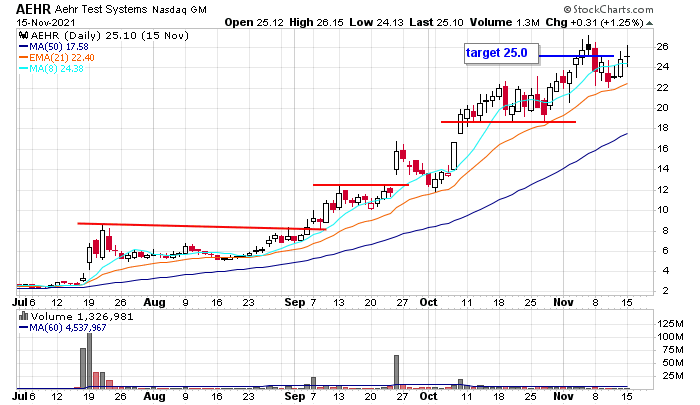Click the Oct label on volume panel axis
This screenshot has width=700, height=405.
(x=428, y=396)
